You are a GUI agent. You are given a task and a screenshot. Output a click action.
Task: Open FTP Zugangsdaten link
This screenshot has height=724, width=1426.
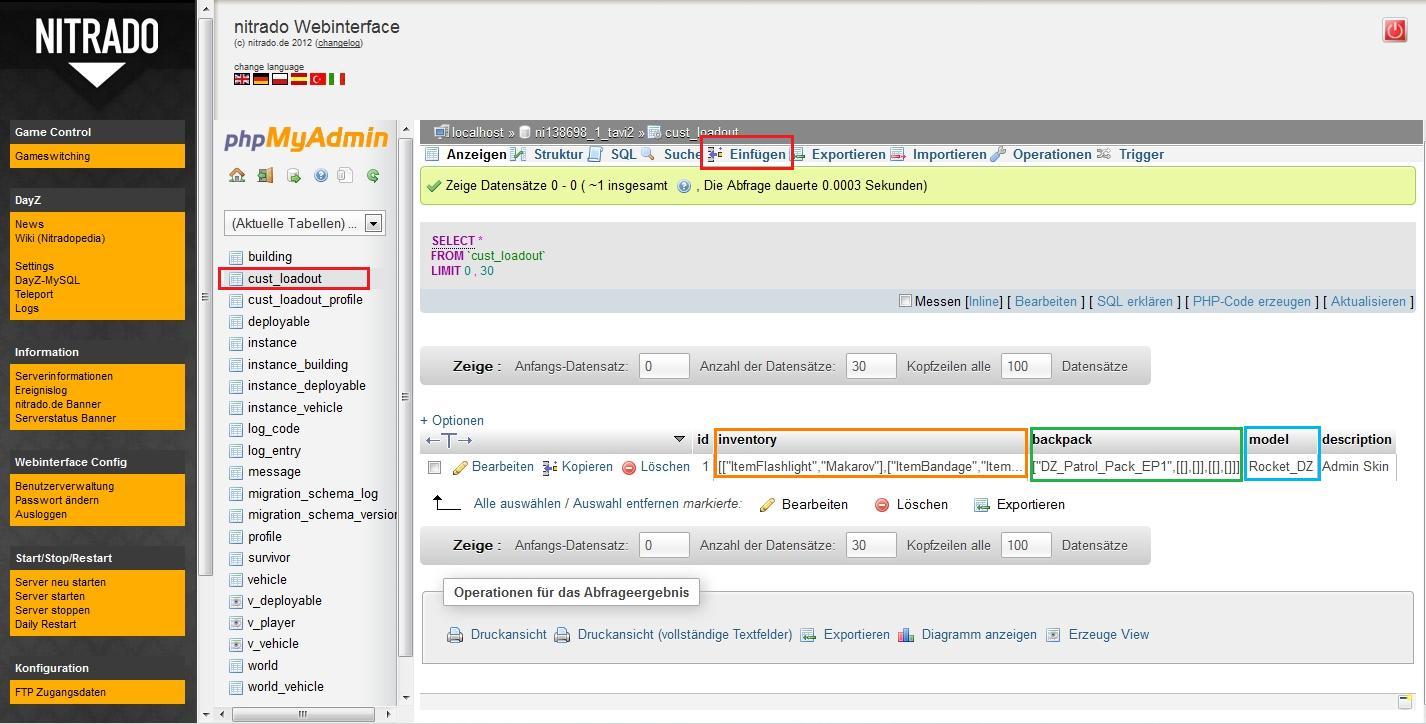pyautogui.click(x=60, y=693)
